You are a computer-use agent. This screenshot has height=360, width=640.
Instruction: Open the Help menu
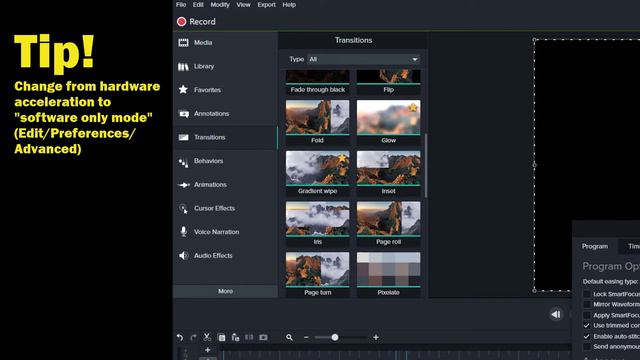point(289,4)
